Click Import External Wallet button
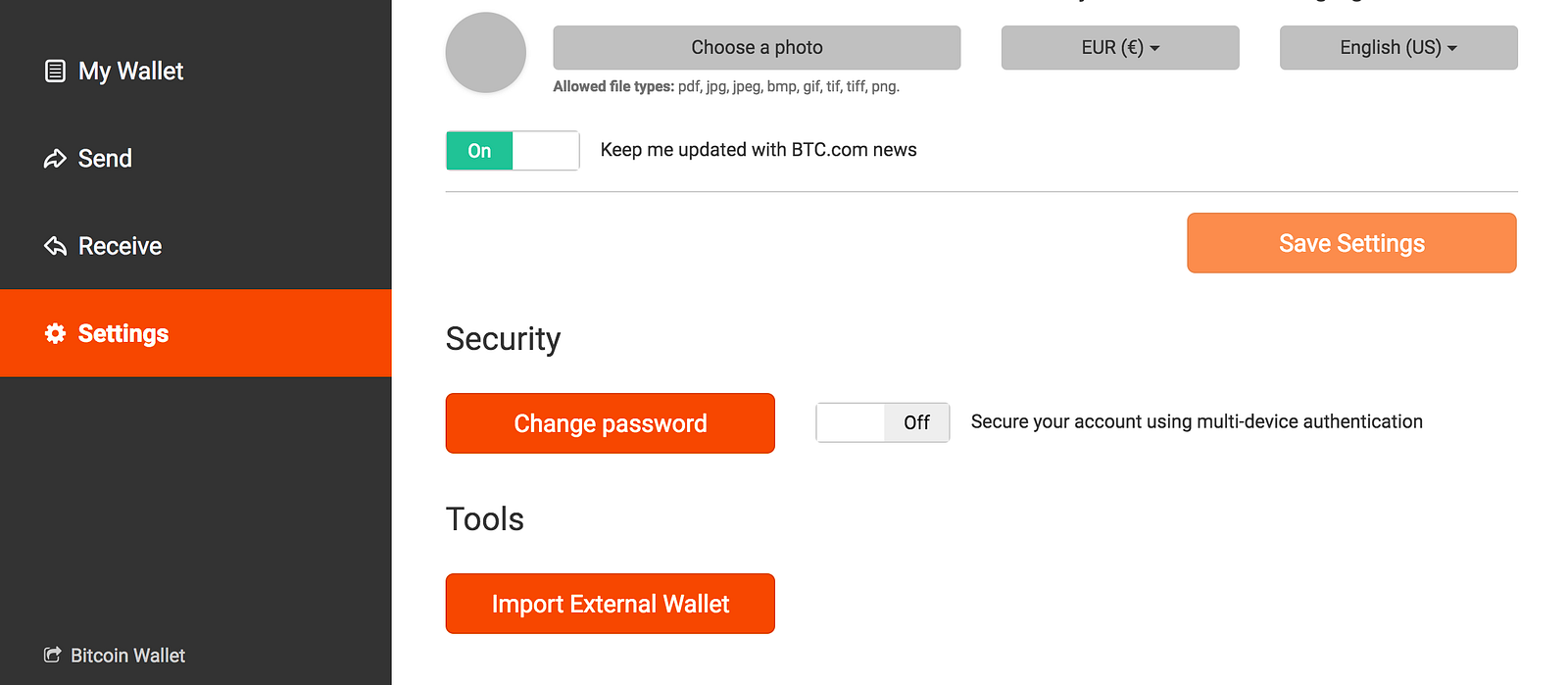Screen dimensions: 1568x685 610,604
